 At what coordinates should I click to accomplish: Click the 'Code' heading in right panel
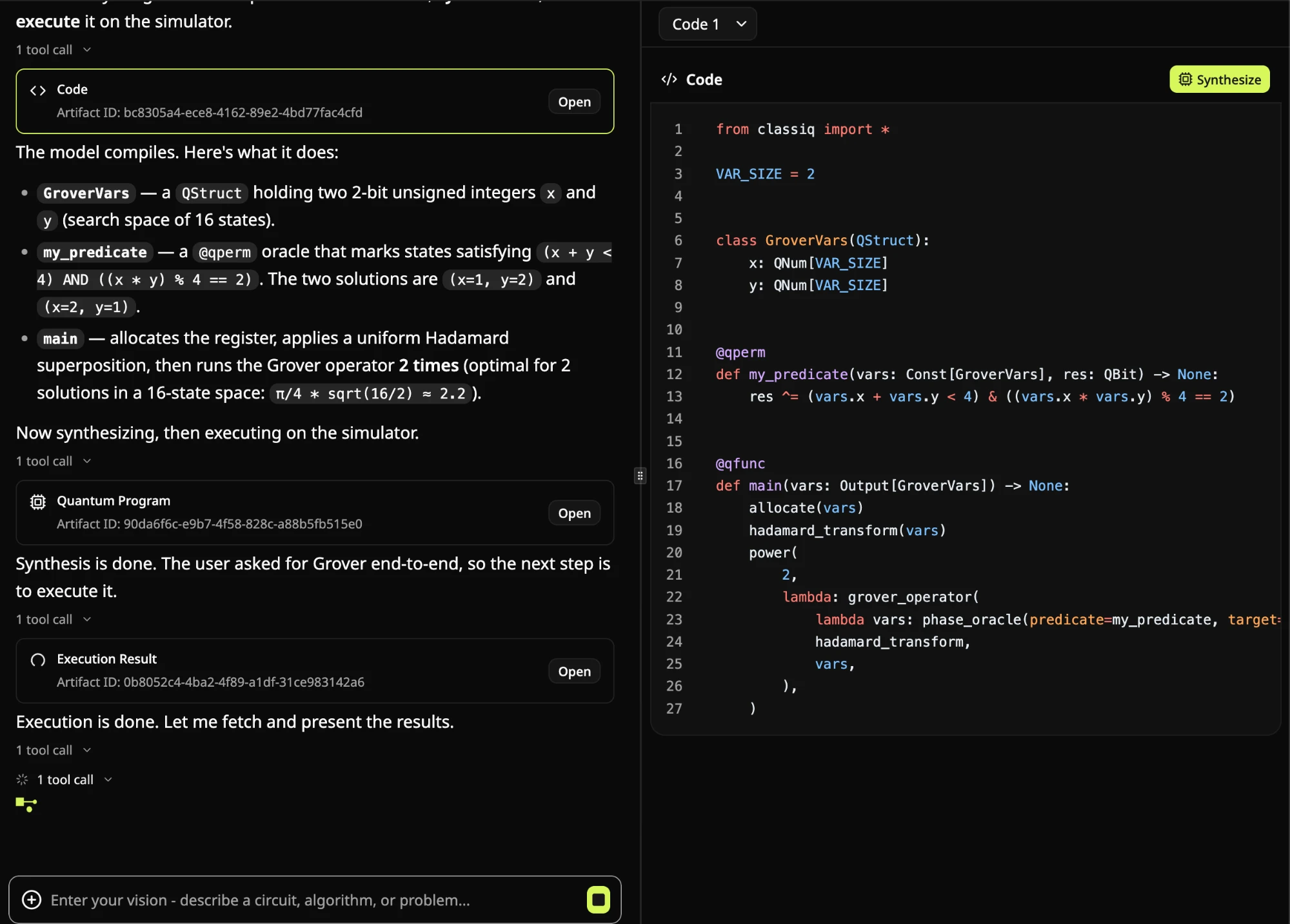(704, 79)
